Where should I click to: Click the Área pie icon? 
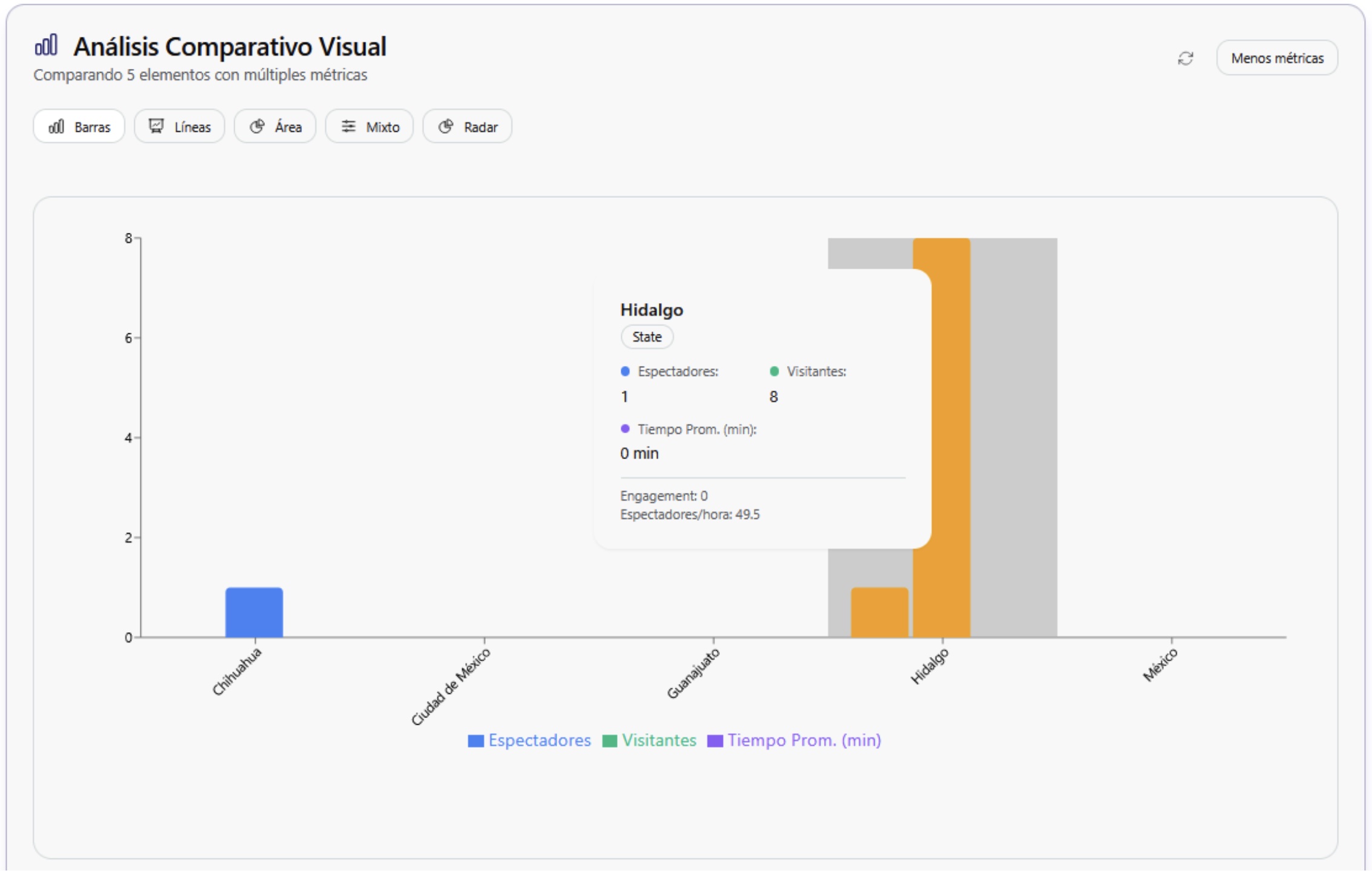tap(257, 126)
